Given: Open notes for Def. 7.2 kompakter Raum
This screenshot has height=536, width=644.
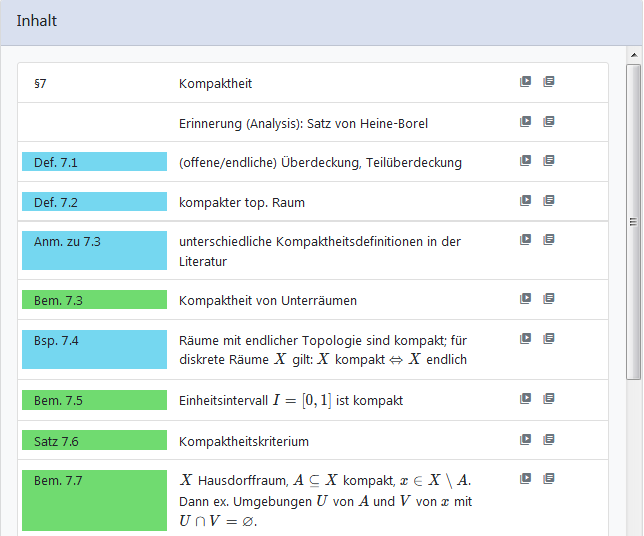Looking at the screenshot, I should 549,201.
